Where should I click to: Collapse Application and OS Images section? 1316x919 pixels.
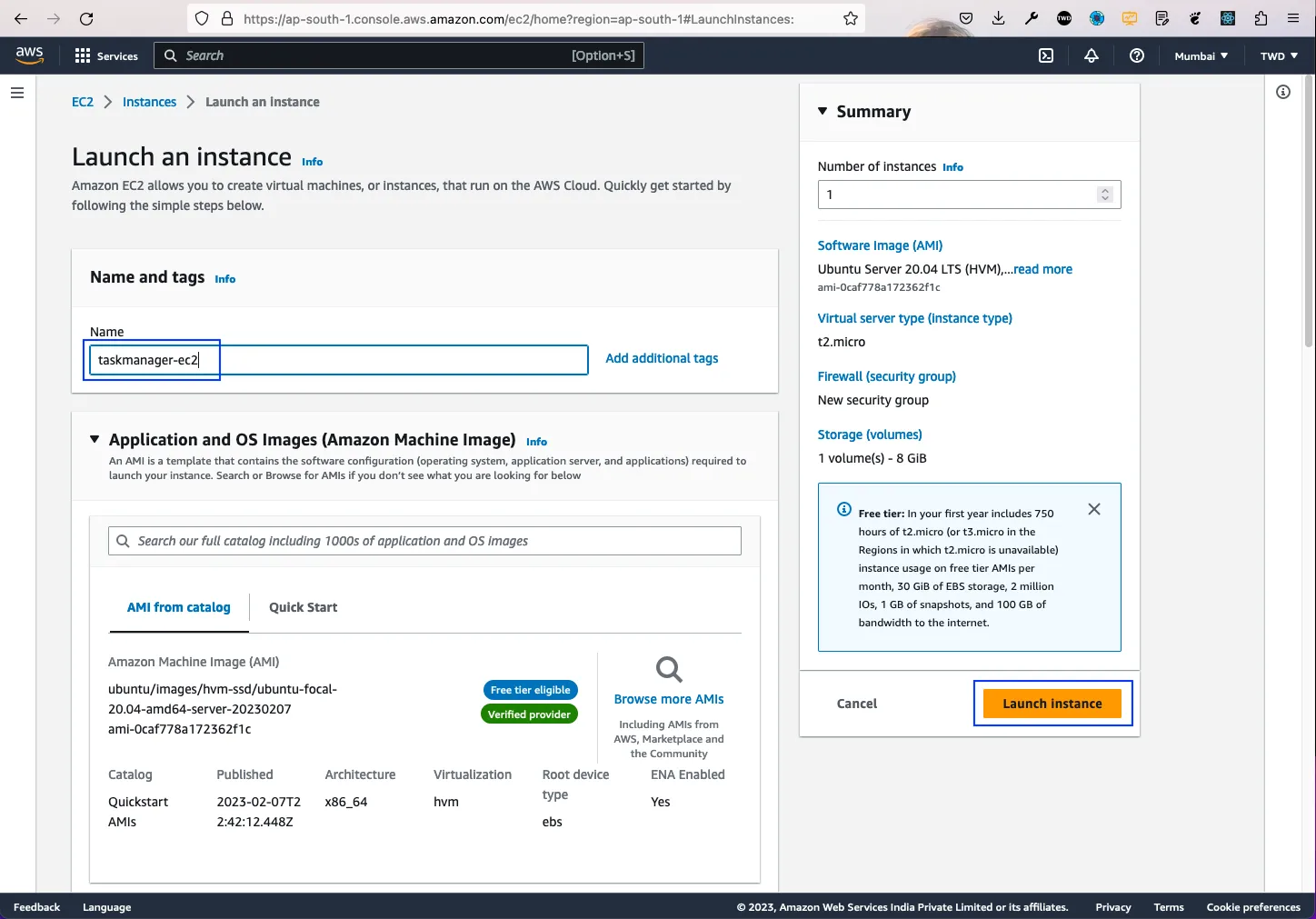(x=95, y=439)
